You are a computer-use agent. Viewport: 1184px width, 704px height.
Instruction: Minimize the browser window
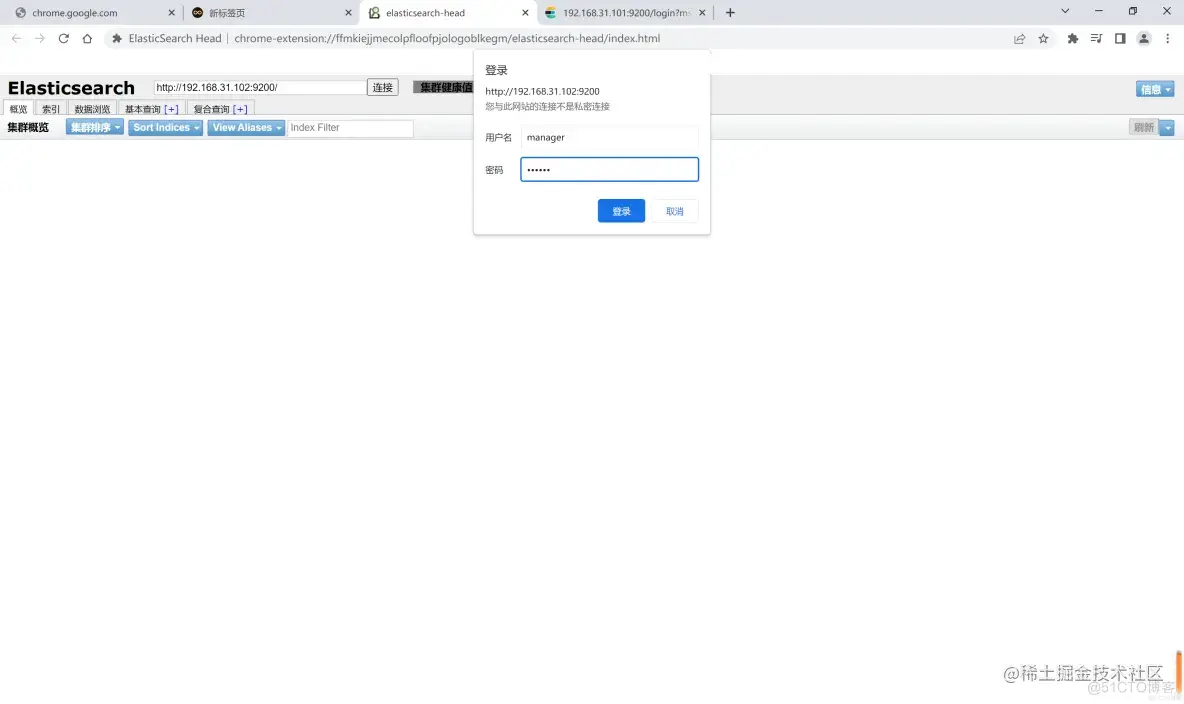1099,11
